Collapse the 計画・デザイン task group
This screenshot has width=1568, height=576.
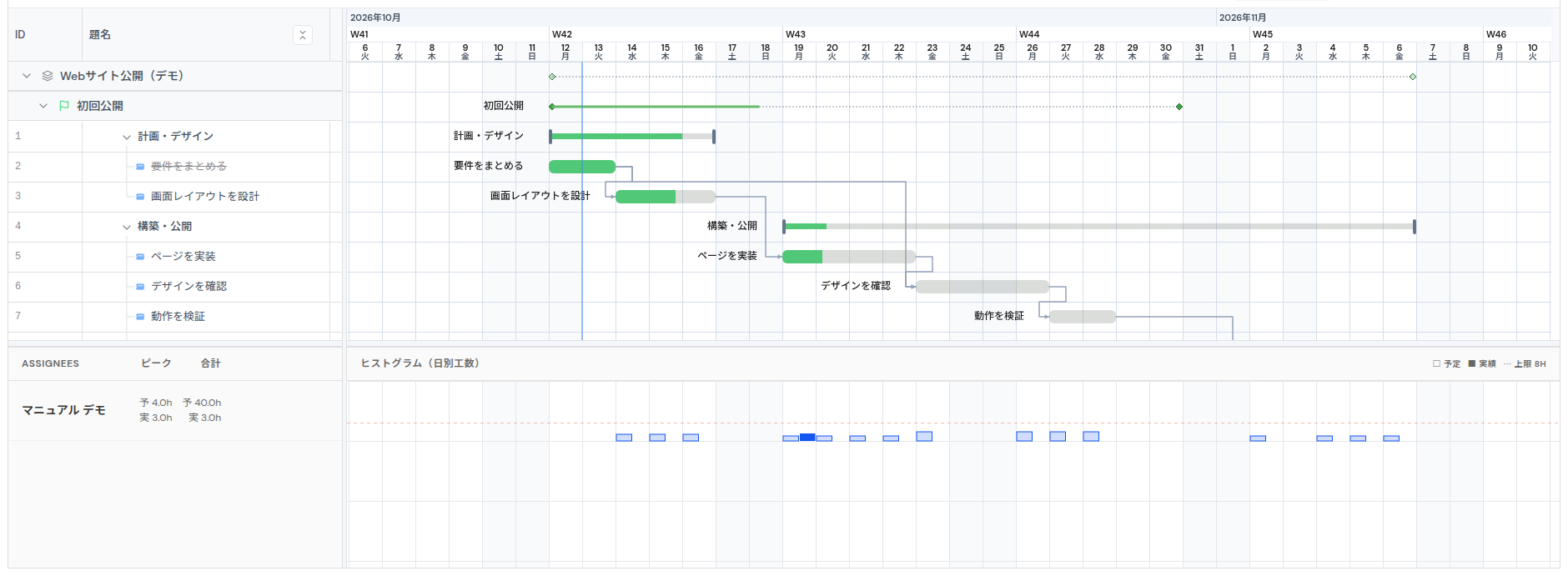(127, 137)
